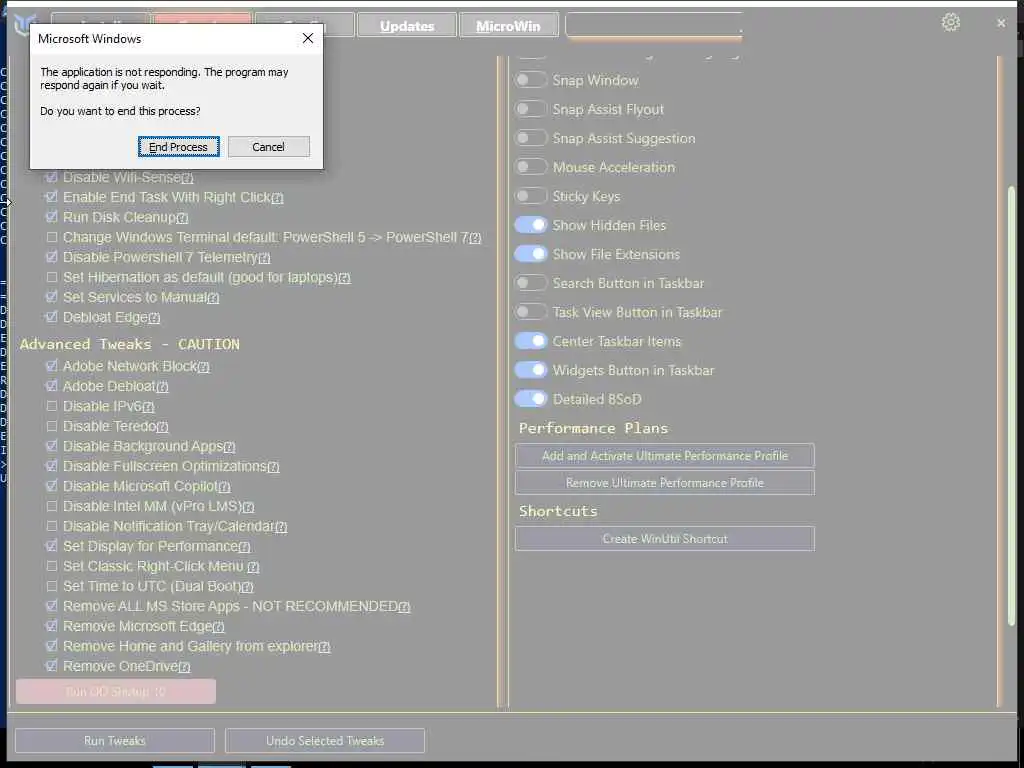Enable the Sticky Keys toggle
Viewport: 1024px width, 768px height.
[x=530, y=196]
